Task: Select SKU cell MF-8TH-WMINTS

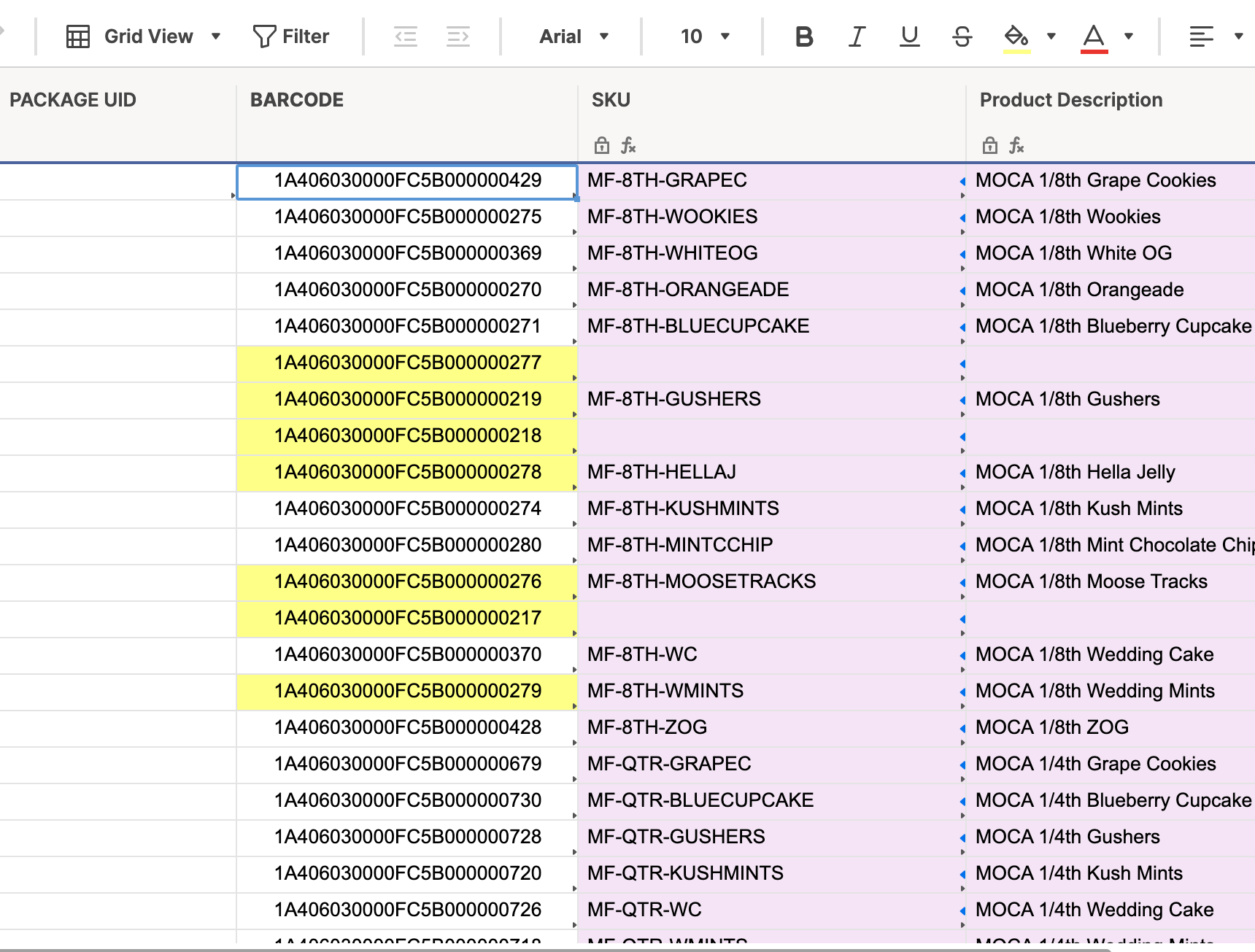Action: pos(772,692)
